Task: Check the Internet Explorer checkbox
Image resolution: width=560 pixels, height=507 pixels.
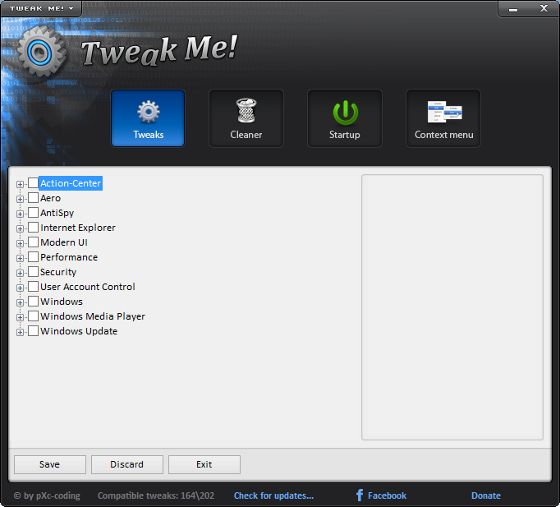Action: (x=33, y=227)
